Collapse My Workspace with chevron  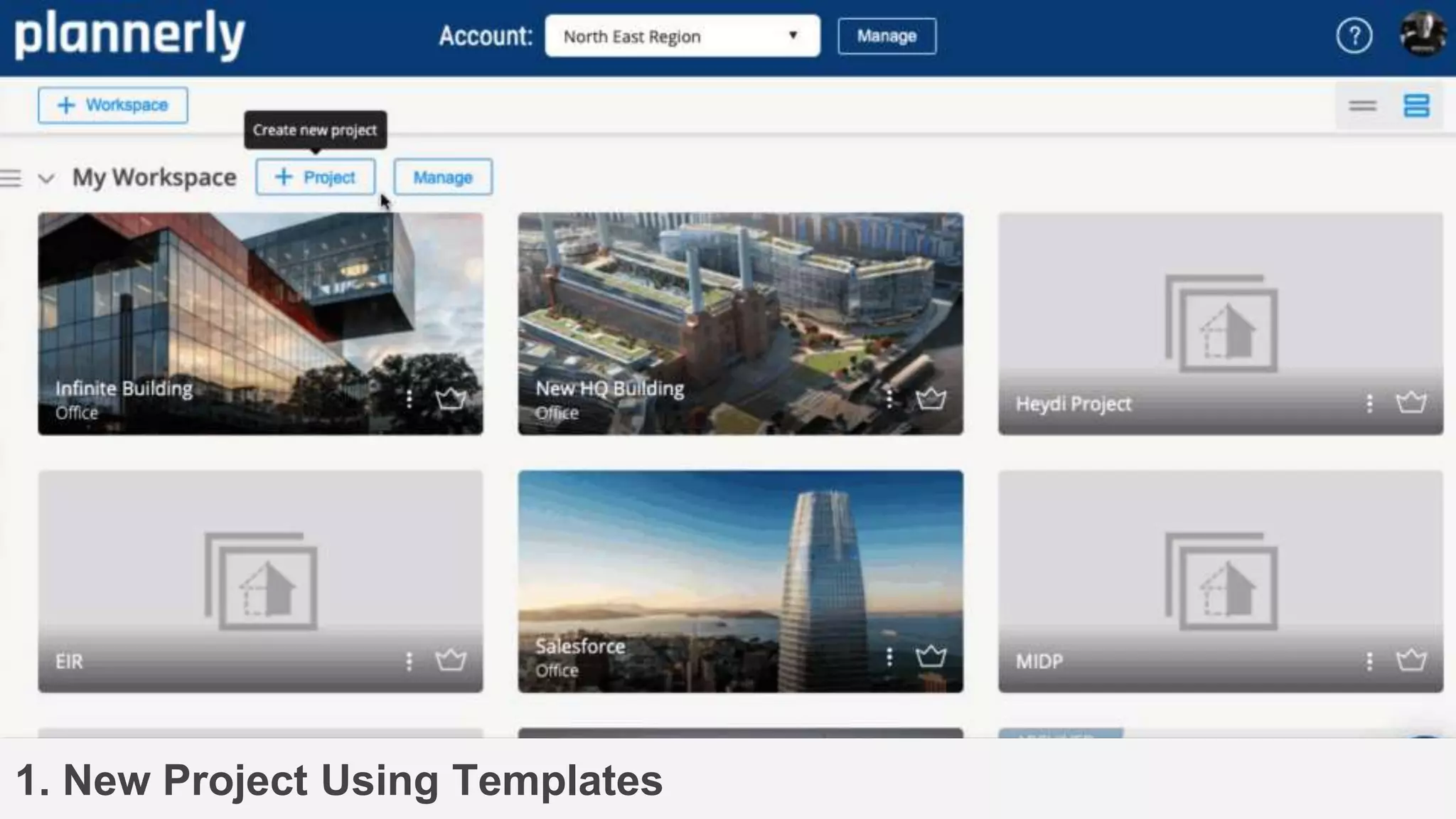click(46, 178)
